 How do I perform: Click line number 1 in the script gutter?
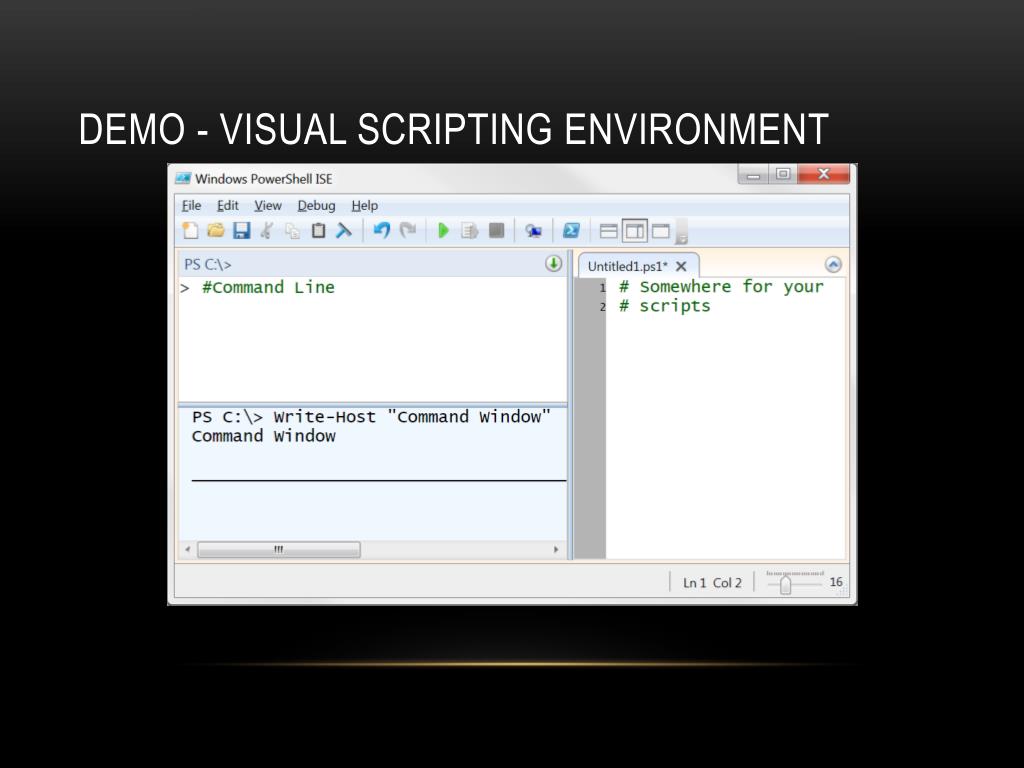coord(603,288)
